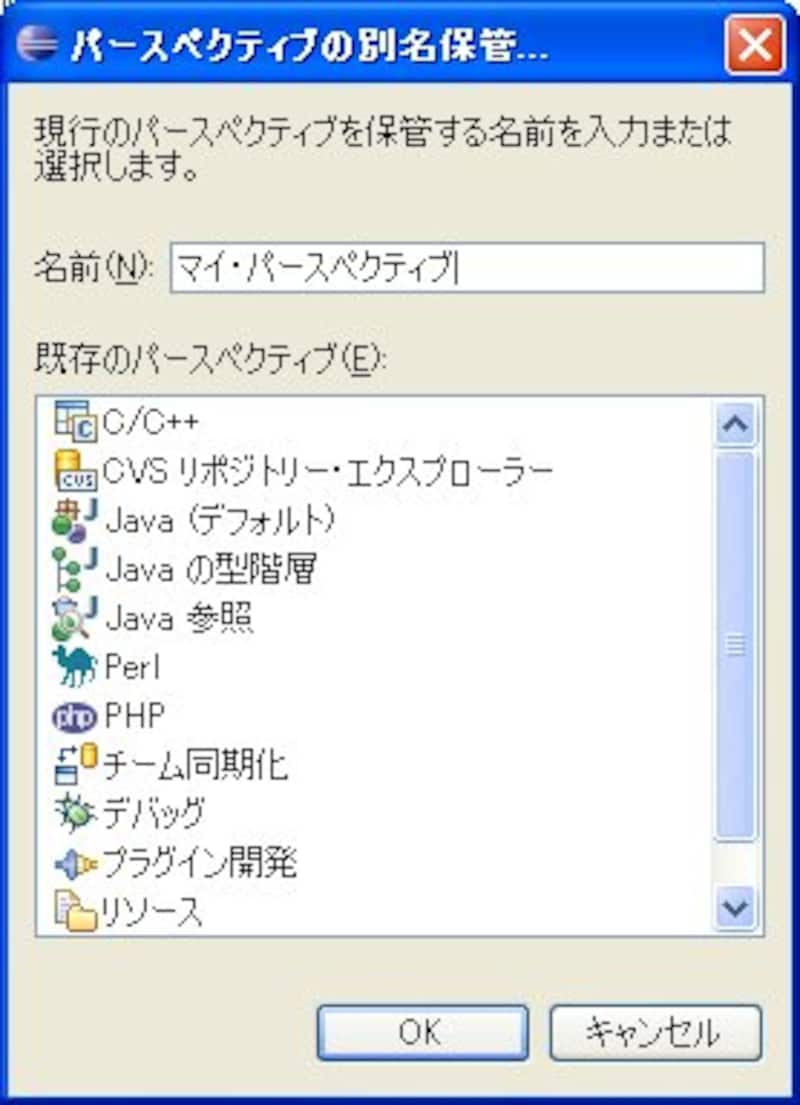Select the プラグイン開発 list entry
Viewport: 800px width, 1105px height.
tap(200, 862)
